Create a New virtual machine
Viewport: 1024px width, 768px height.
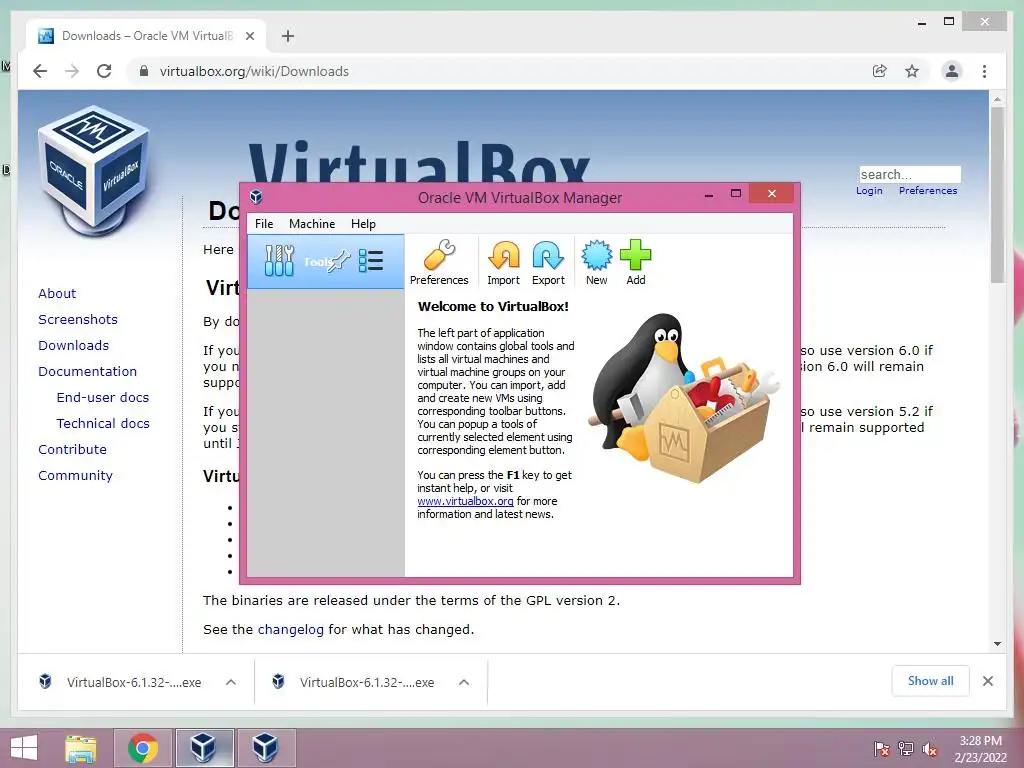click(596, 263)
